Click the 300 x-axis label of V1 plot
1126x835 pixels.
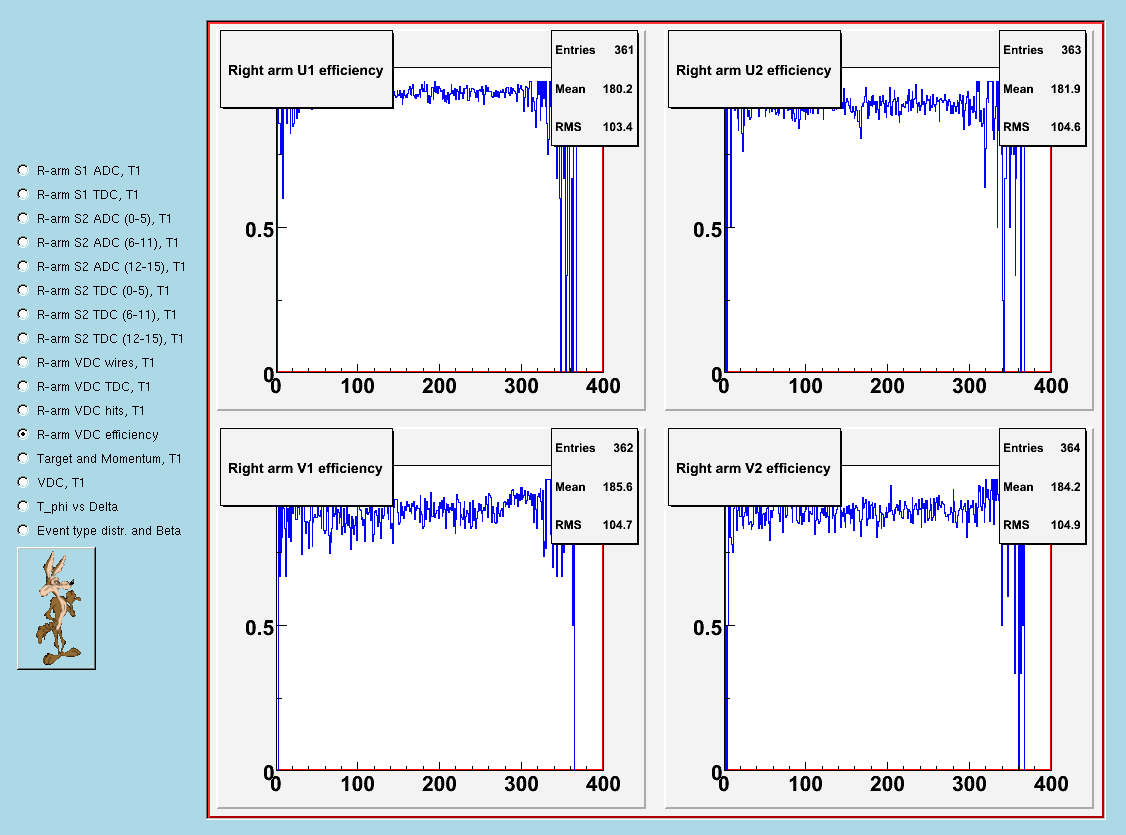click(521, 784)
